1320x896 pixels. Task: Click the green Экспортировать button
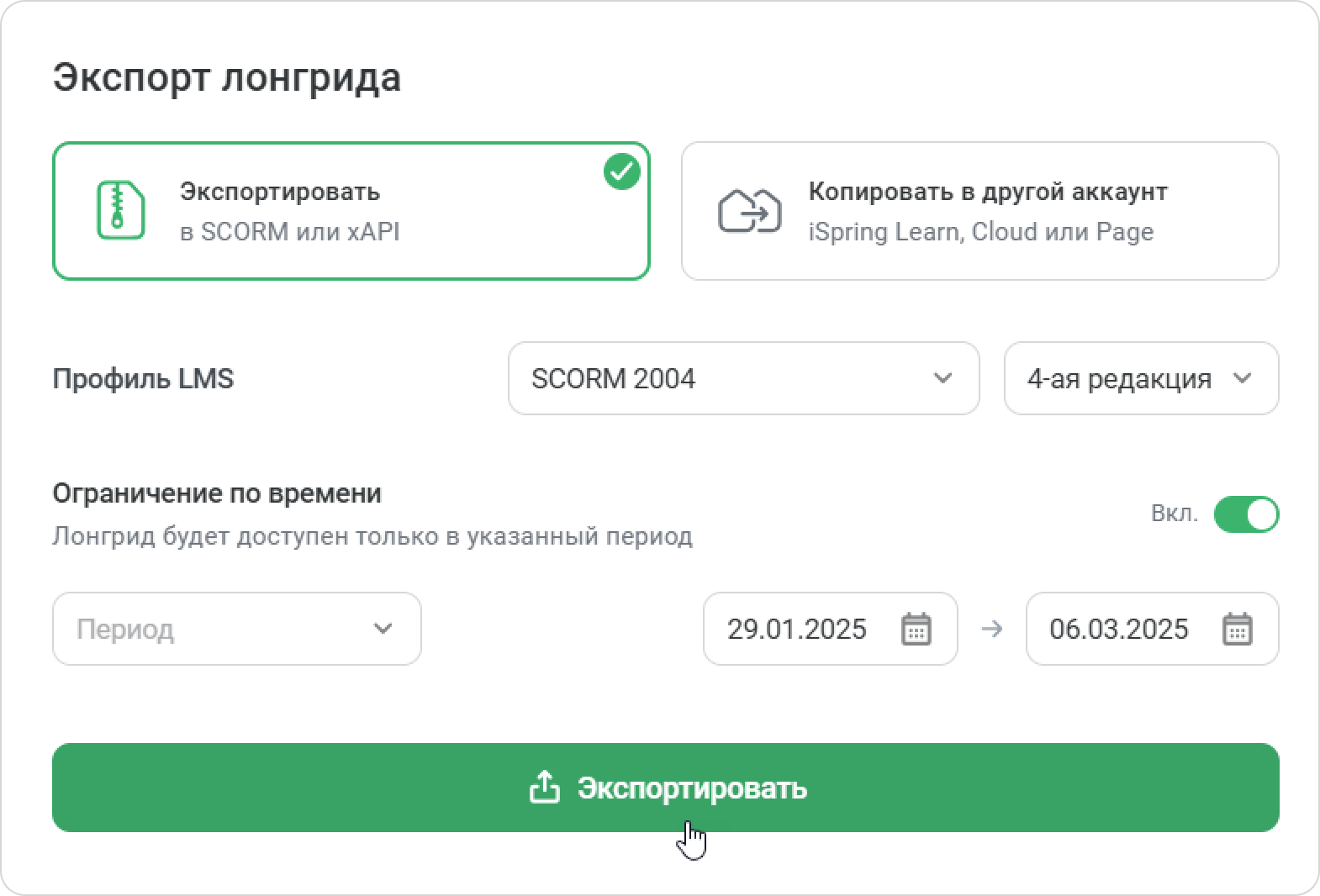666,788
